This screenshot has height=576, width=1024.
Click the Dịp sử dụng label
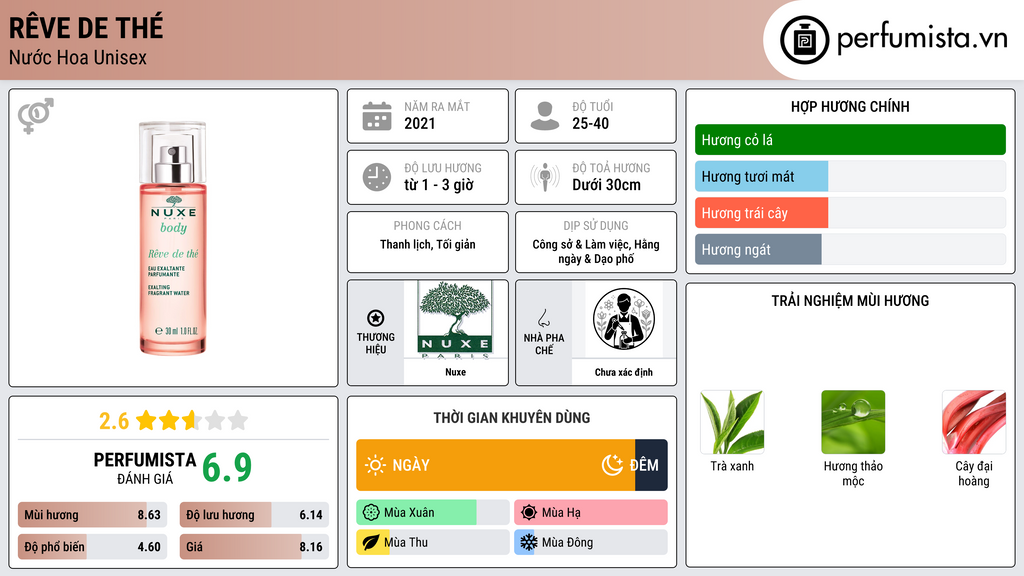click(x=596, y=226)
